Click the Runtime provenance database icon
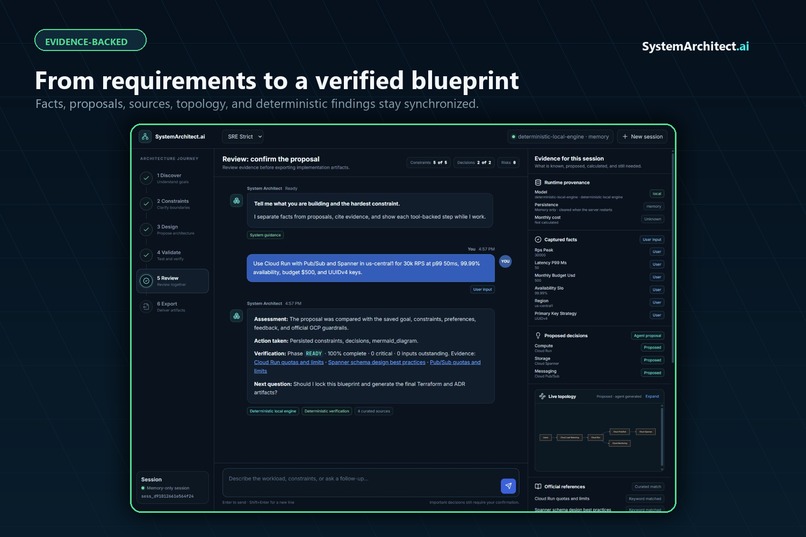This screenshot has width=806, height=537. [538, 182]
